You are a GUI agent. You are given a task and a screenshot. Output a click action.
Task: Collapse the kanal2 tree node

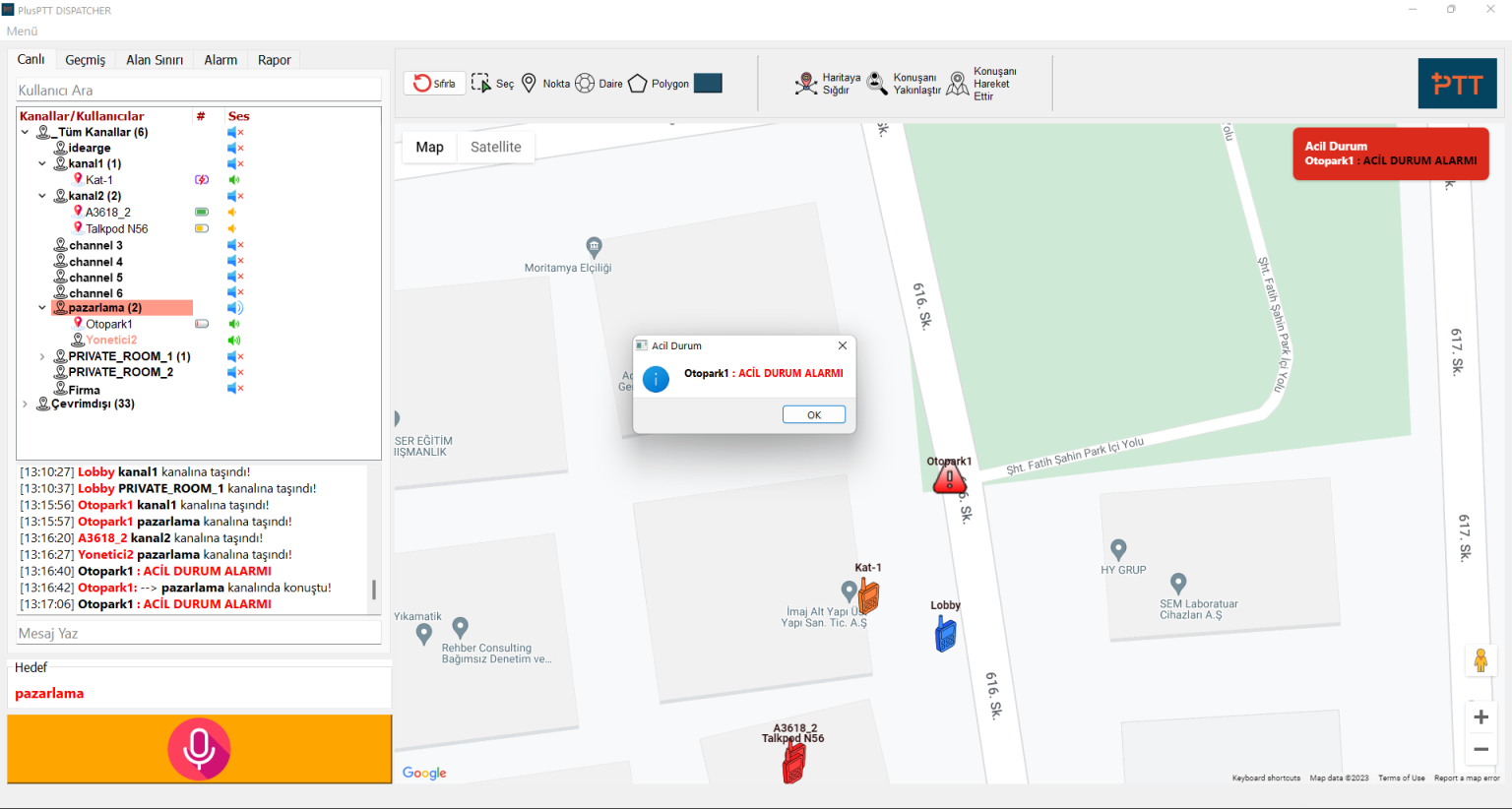point(42,196)
